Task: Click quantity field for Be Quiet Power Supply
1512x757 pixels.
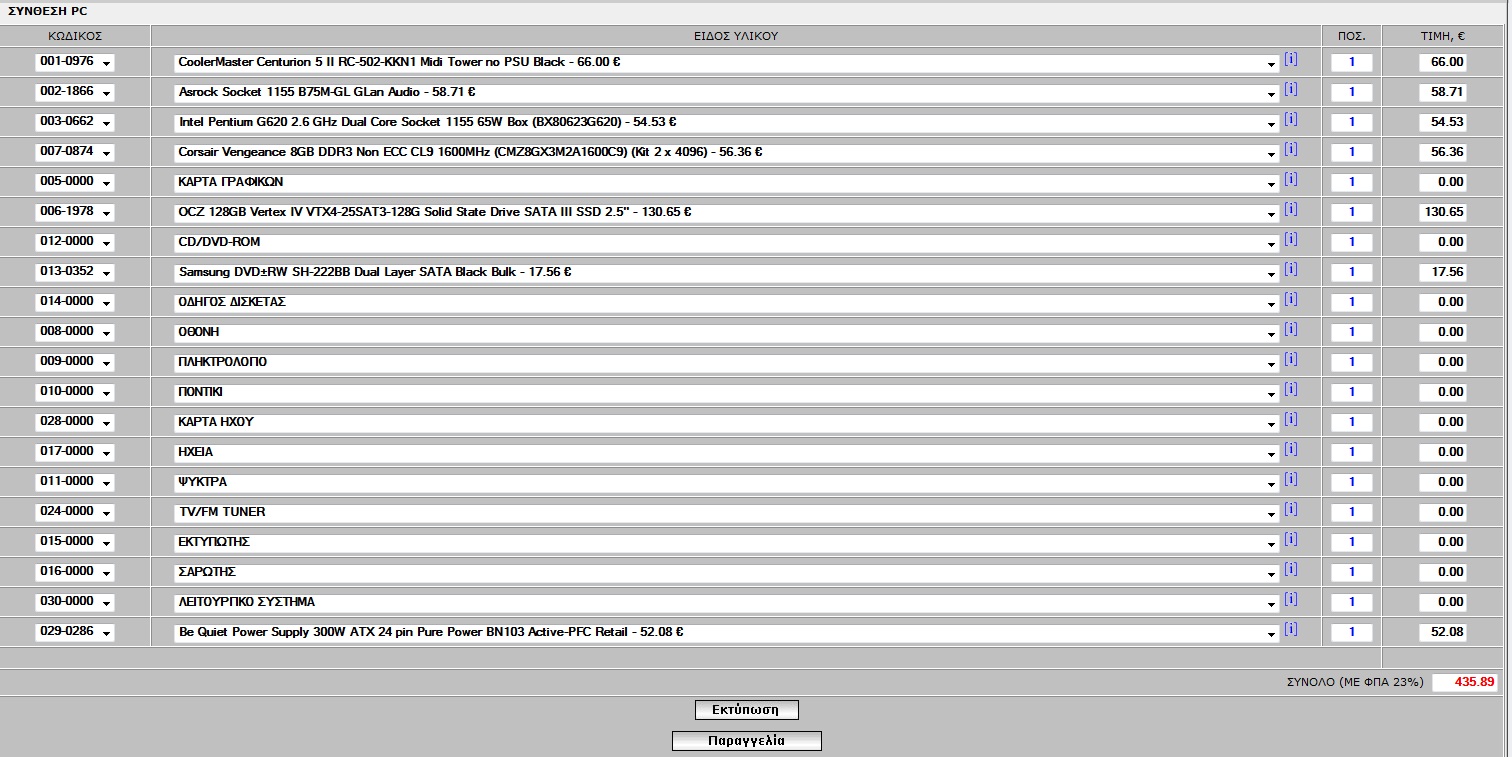Action: pos(1352,632)
